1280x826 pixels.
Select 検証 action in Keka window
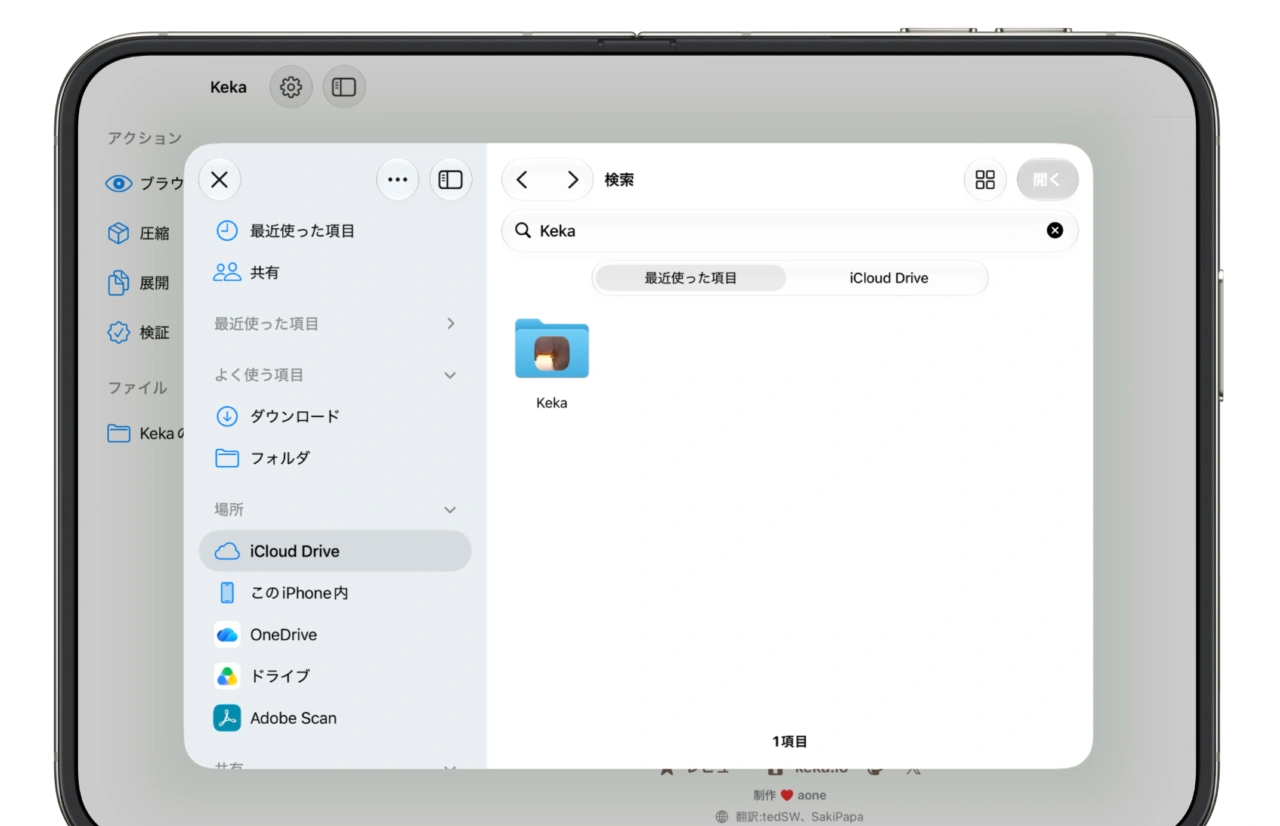point(138,333)
